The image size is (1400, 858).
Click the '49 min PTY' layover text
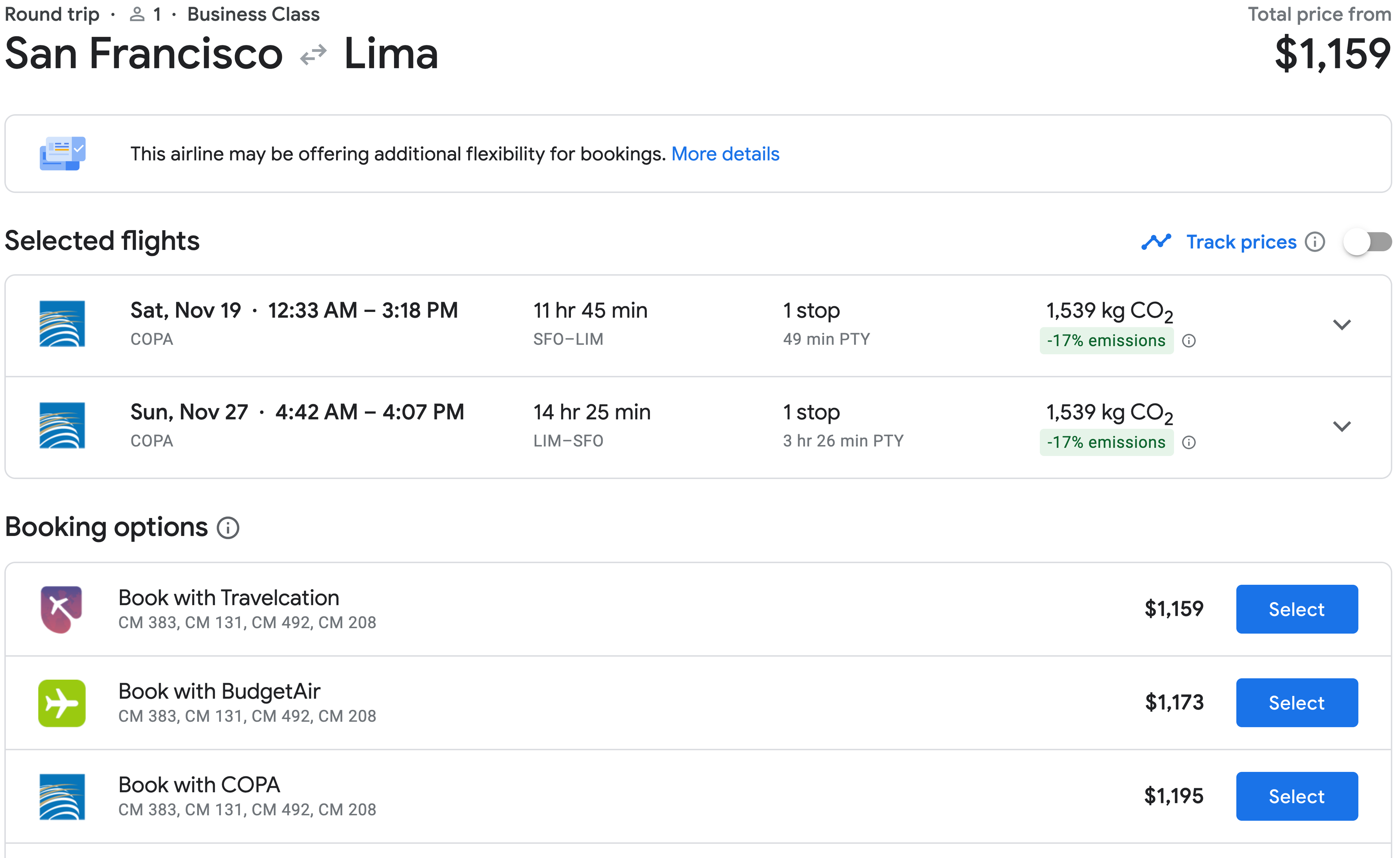click(826, 339)
